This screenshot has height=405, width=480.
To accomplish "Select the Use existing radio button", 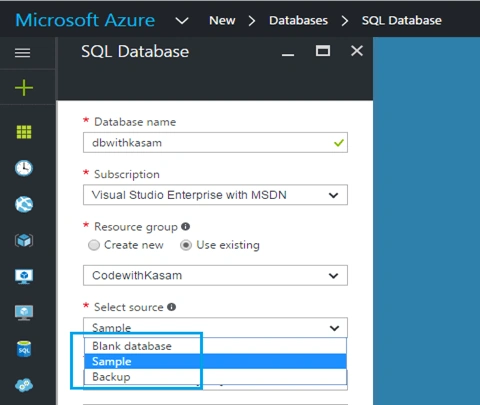I will tap(186, 245).
